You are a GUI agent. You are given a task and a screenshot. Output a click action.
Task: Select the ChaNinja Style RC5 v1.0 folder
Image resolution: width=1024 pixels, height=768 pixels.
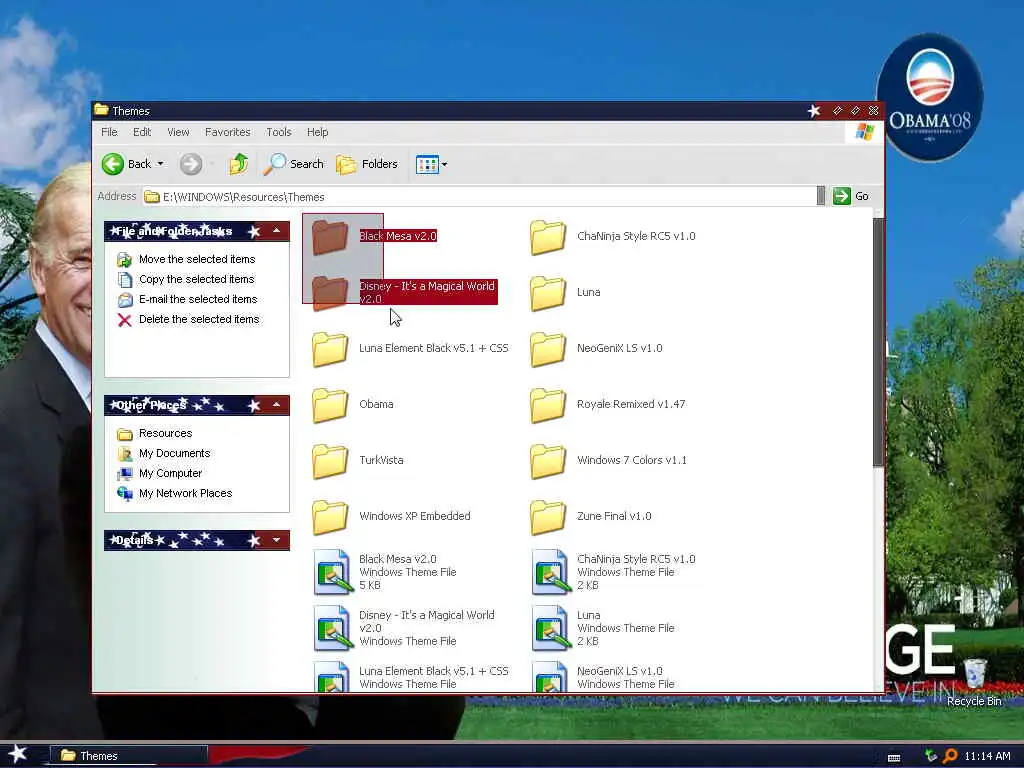tap(548, 236)
